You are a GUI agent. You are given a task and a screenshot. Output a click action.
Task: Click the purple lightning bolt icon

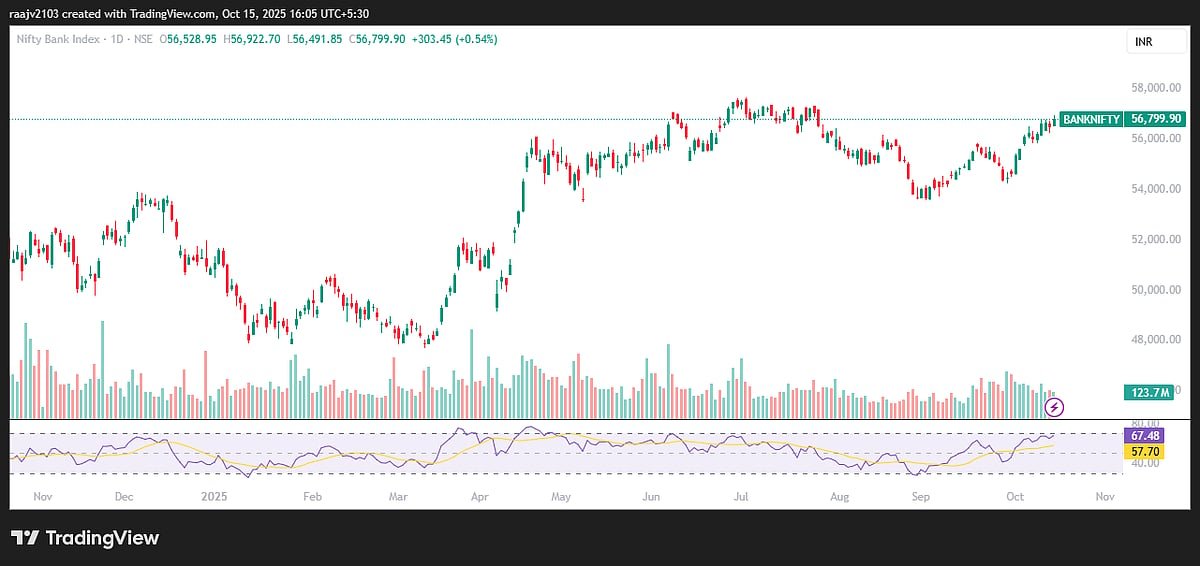1054,407
